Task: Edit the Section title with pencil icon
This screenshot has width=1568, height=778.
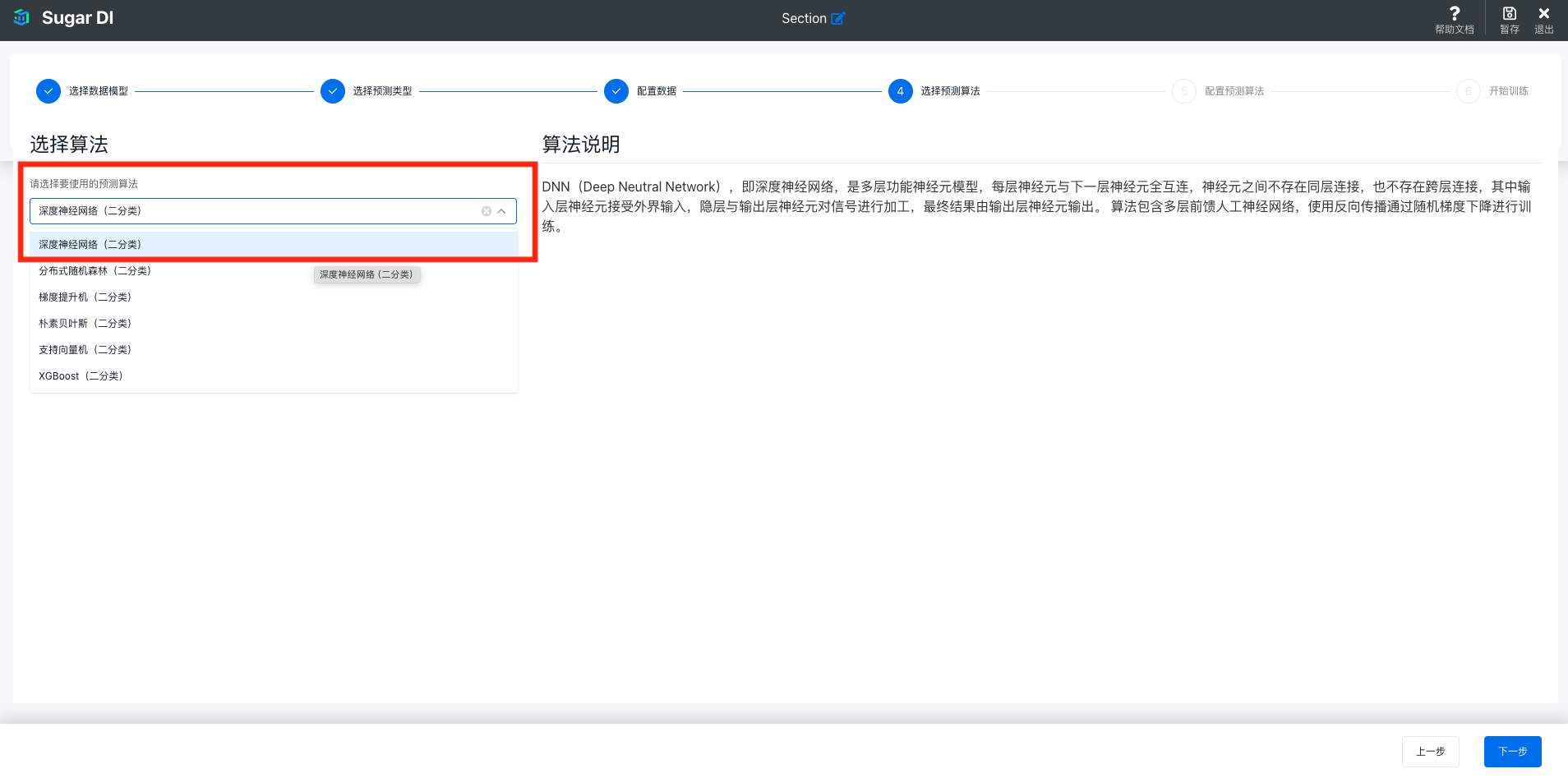Action: coord(837,19)
